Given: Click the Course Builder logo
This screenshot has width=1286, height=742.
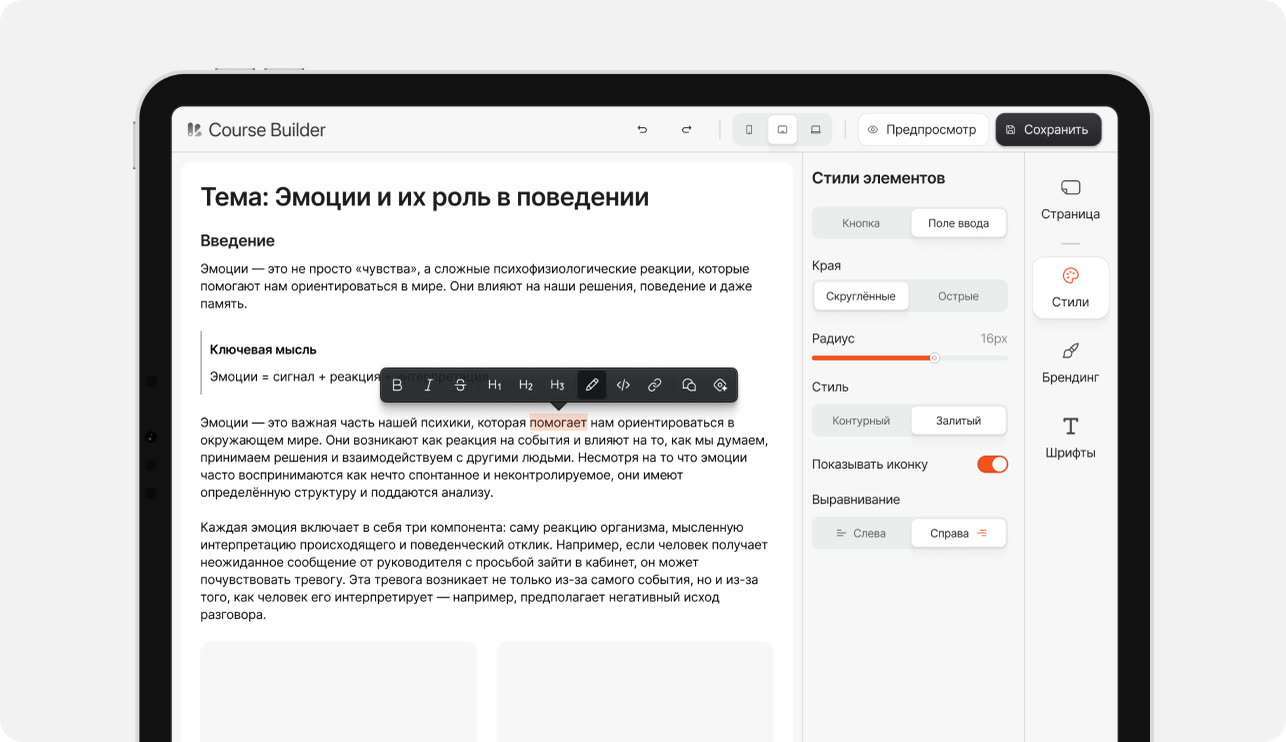Looking at the screenshot, I should tap(256, 130).
